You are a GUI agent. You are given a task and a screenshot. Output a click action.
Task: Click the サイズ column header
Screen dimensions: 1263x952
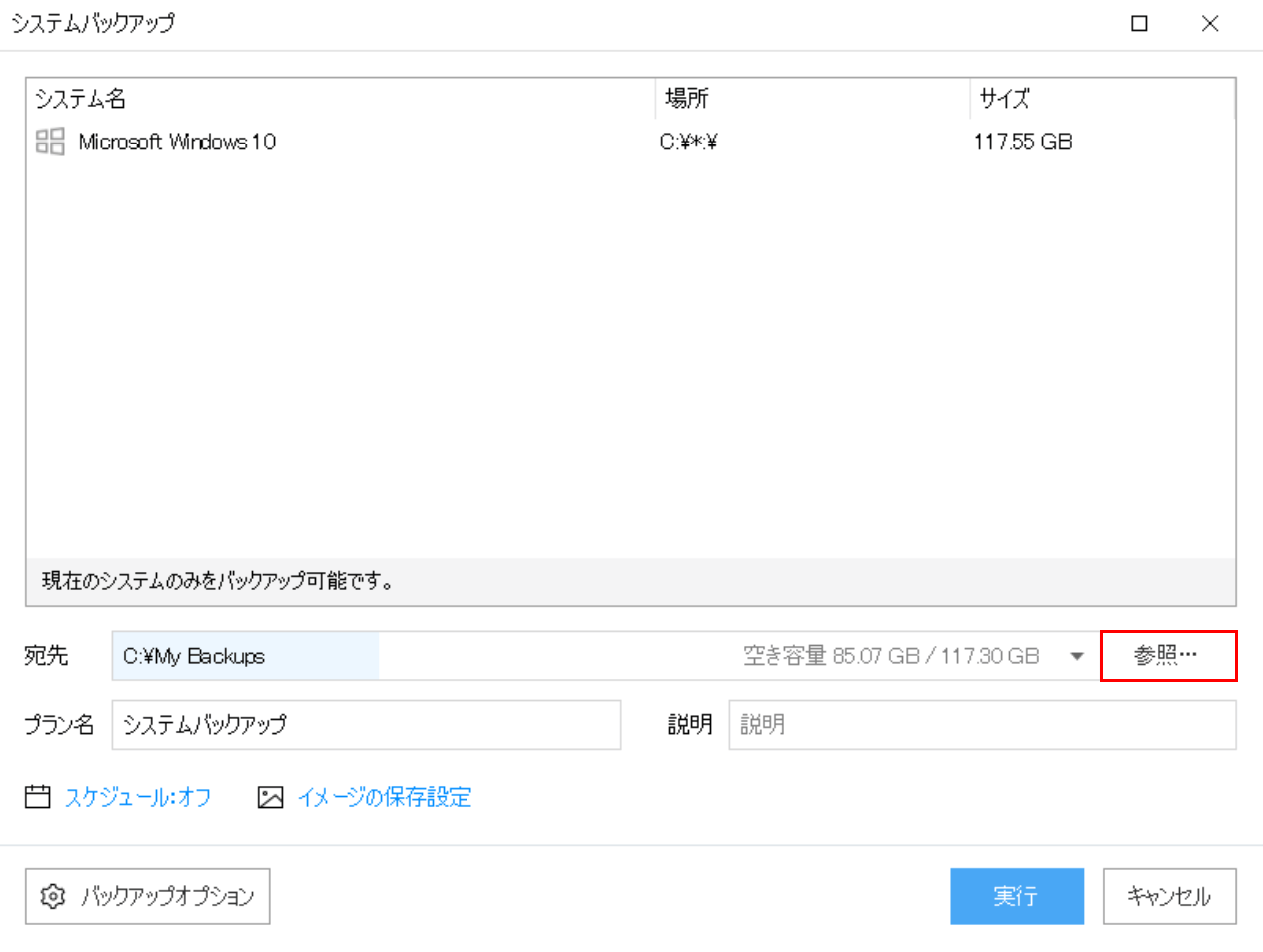pyautogui.click(x=1004, y=99)
